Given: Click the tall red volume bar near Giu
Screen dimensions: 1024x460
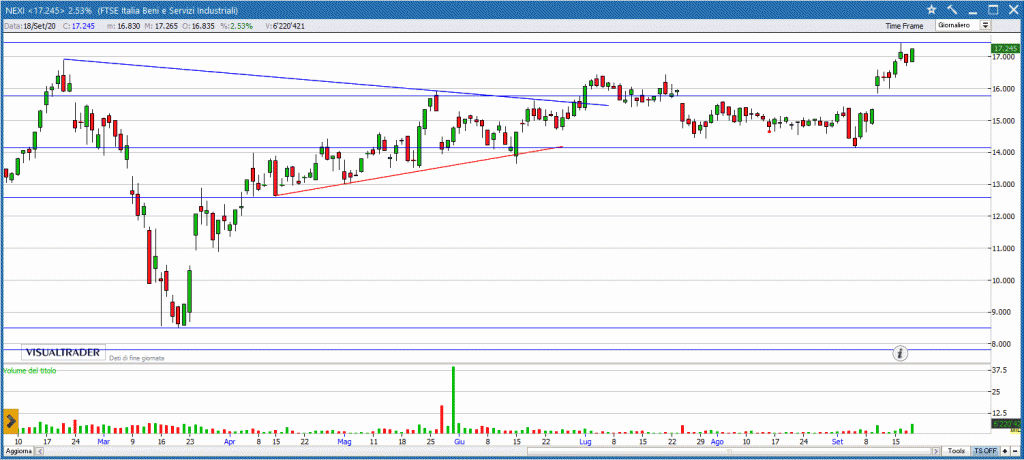Looking at the screenshot, I should click(442, 419).
